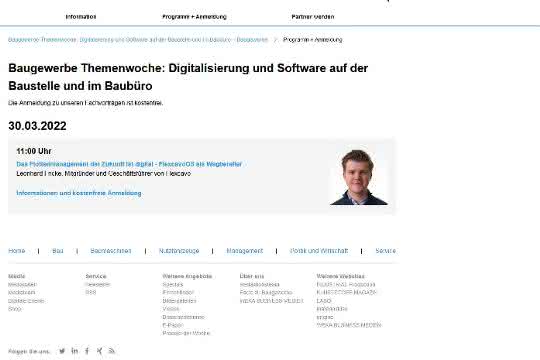Open Specials under Weitere Angebote
Viewport: 540px width, 360px height.
pyautogui.click(x=173, y=285)
